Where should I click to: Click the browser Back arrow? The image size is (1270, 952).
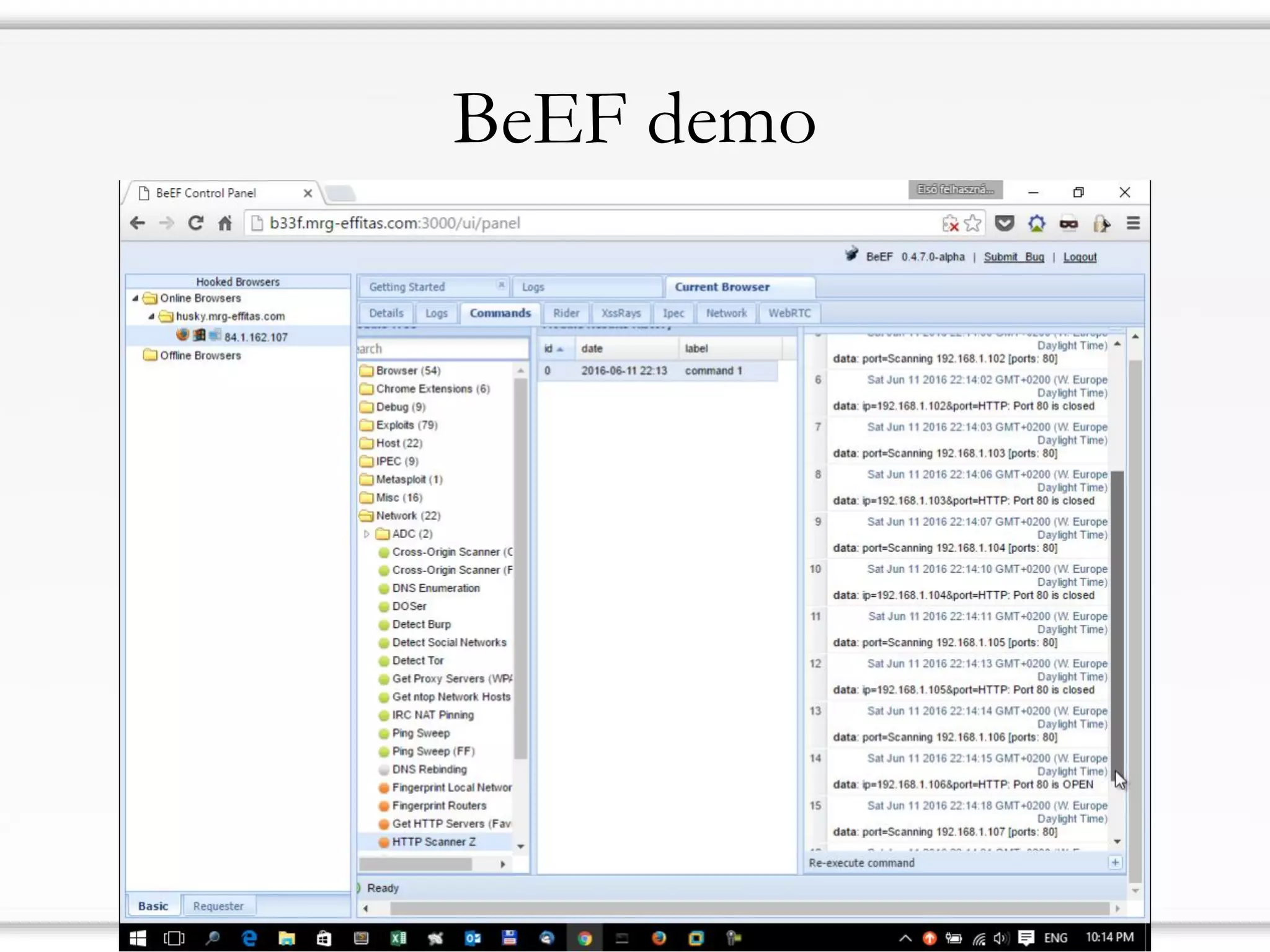(138, 223)
